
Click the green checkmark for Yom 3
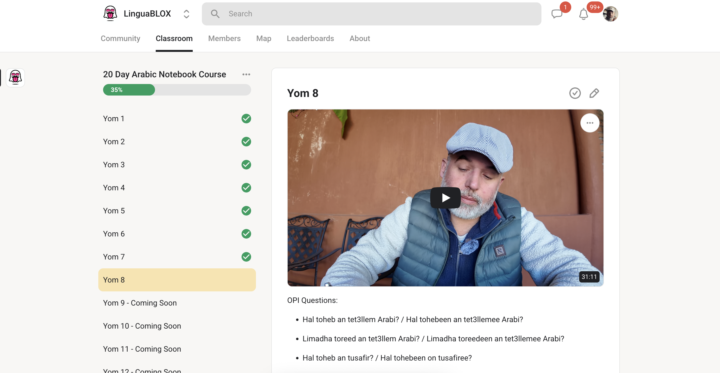click(246, 164)
